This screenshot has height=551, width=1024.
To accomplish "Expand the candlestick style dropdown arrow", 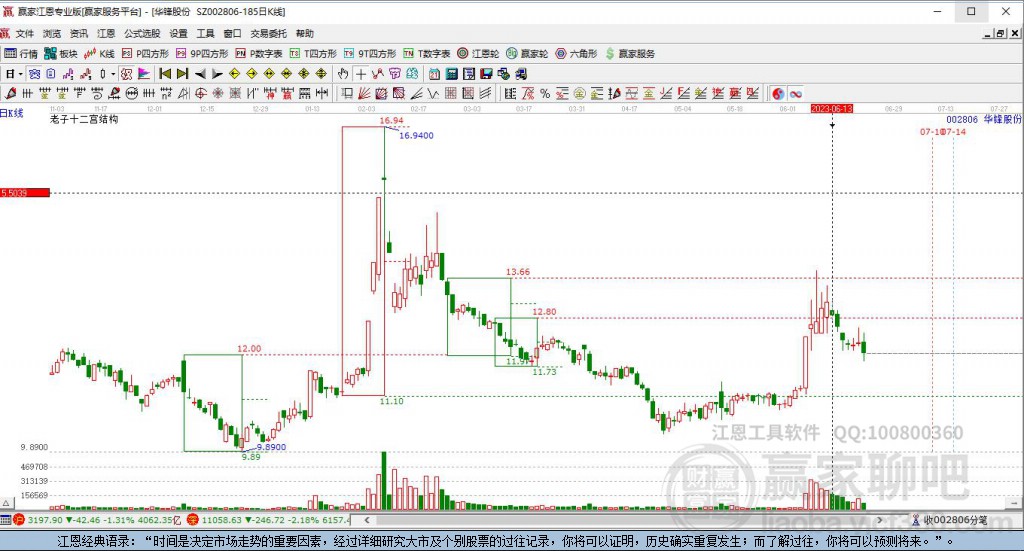I will coord(113,74).
